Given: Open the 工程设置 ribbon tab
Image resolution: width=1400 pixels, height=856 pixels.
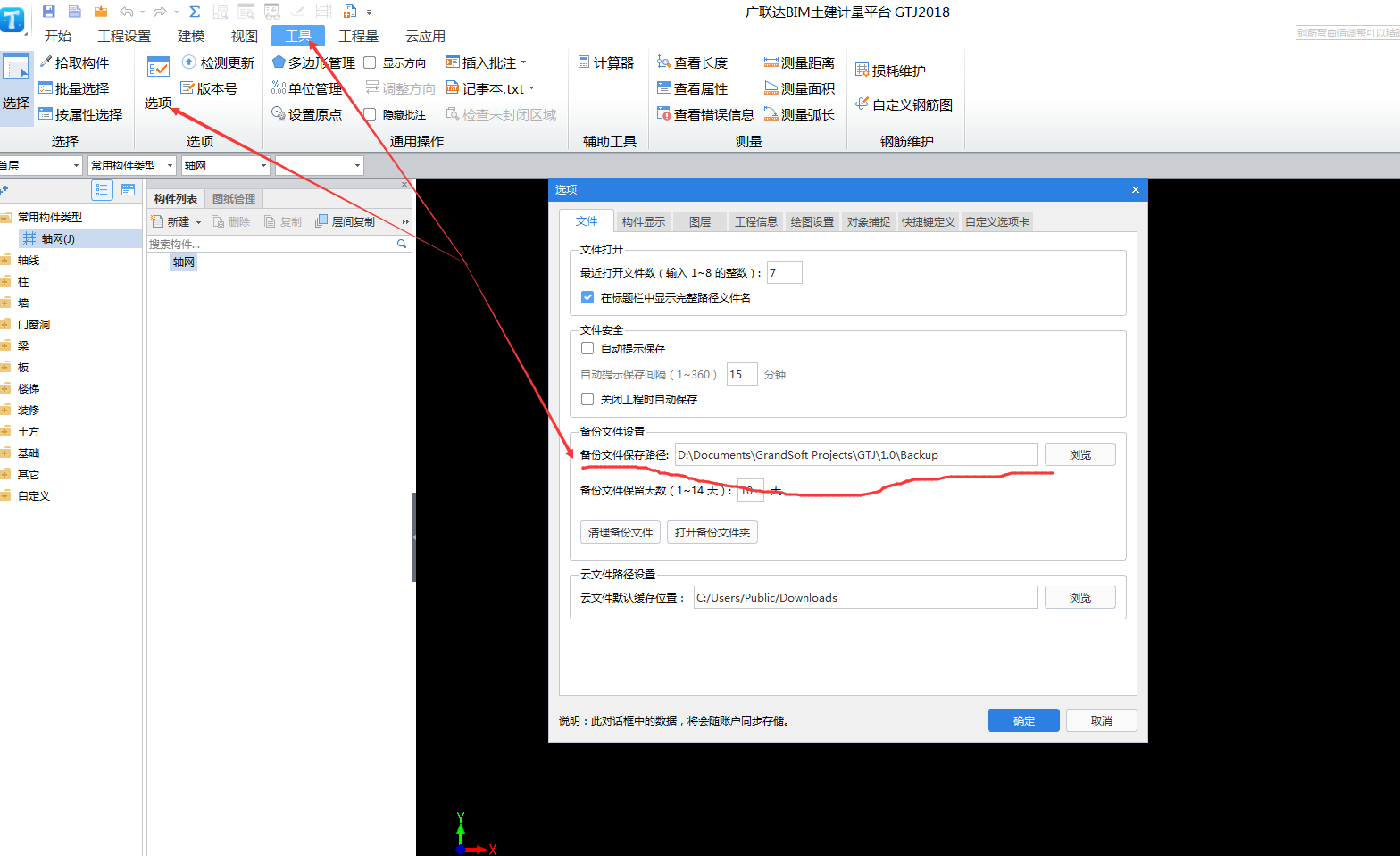Looking at the screenshot, I should pyautogui.click(x=124, y=36).
